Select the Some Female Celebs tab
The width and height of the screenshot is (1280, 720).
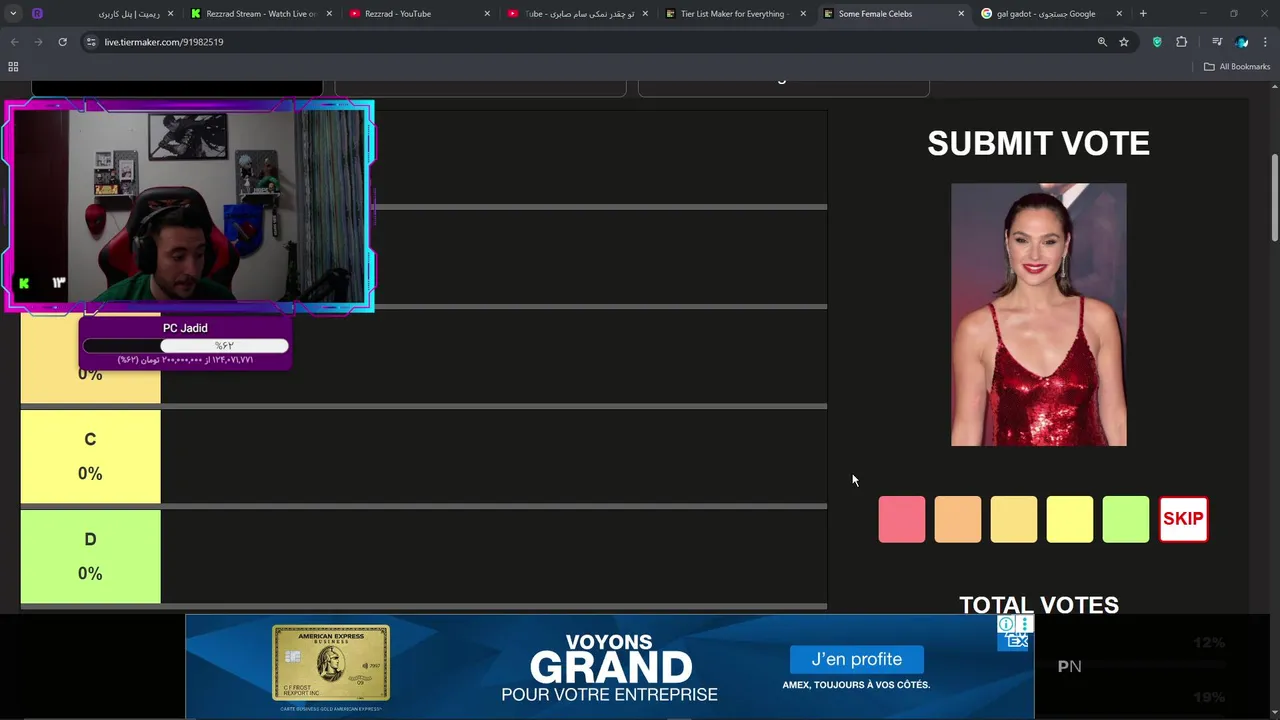(886, 14)
